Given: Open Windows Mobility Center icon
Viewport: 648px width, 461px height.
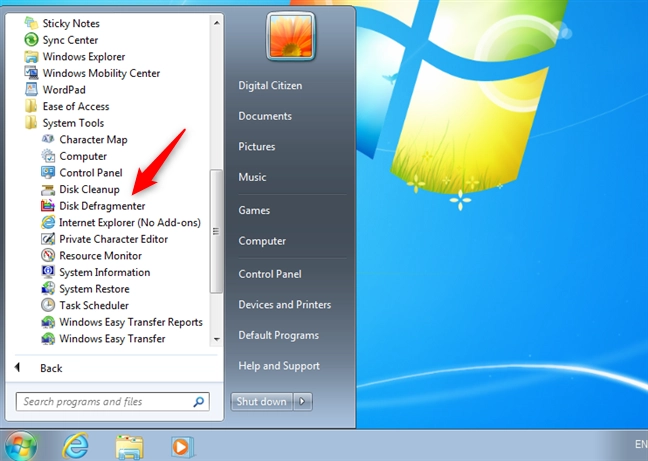Looking at the screenshot, I should click(x=31, y=73).
